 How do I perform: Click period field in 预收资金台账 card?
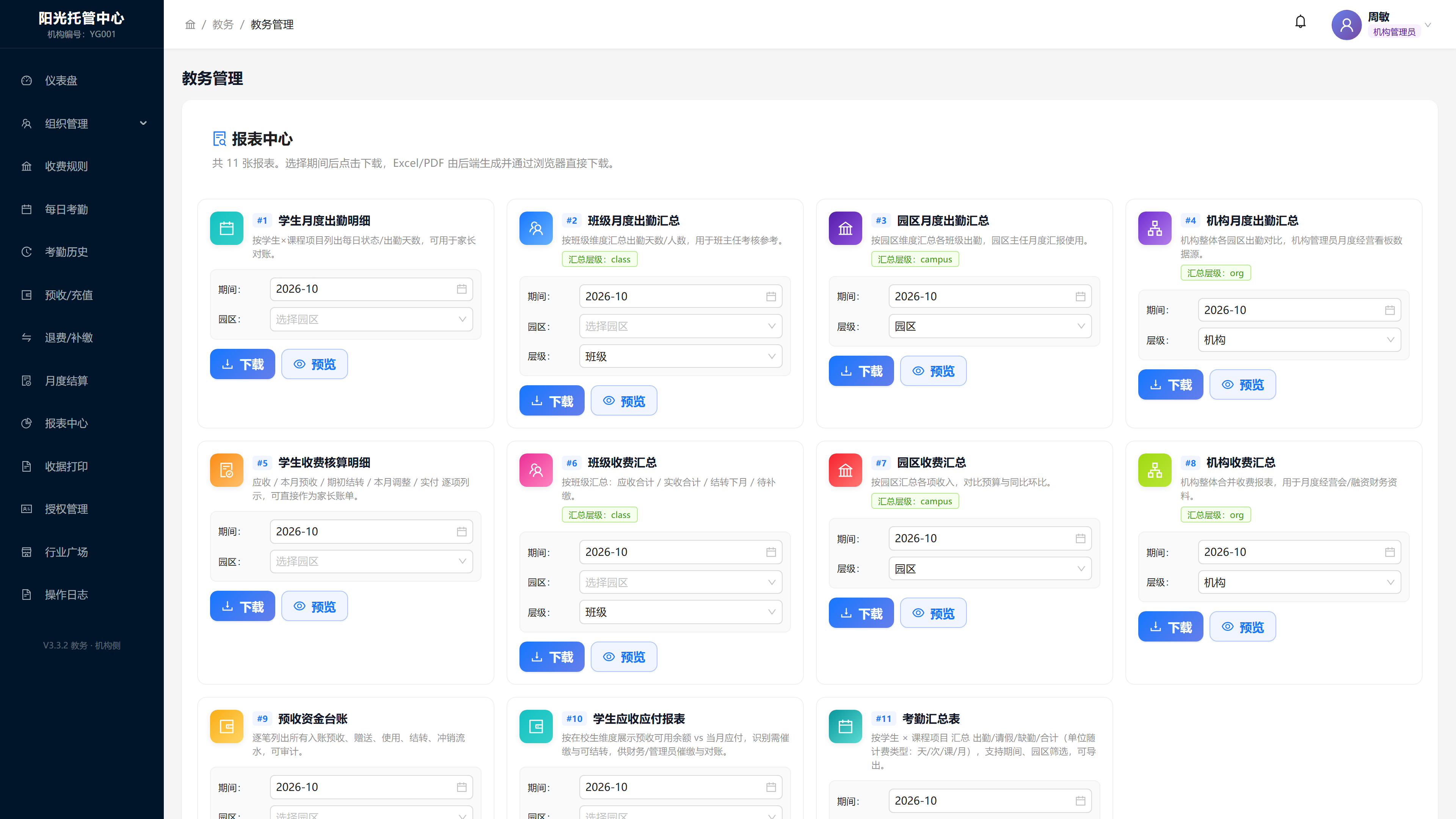point(371,787)
